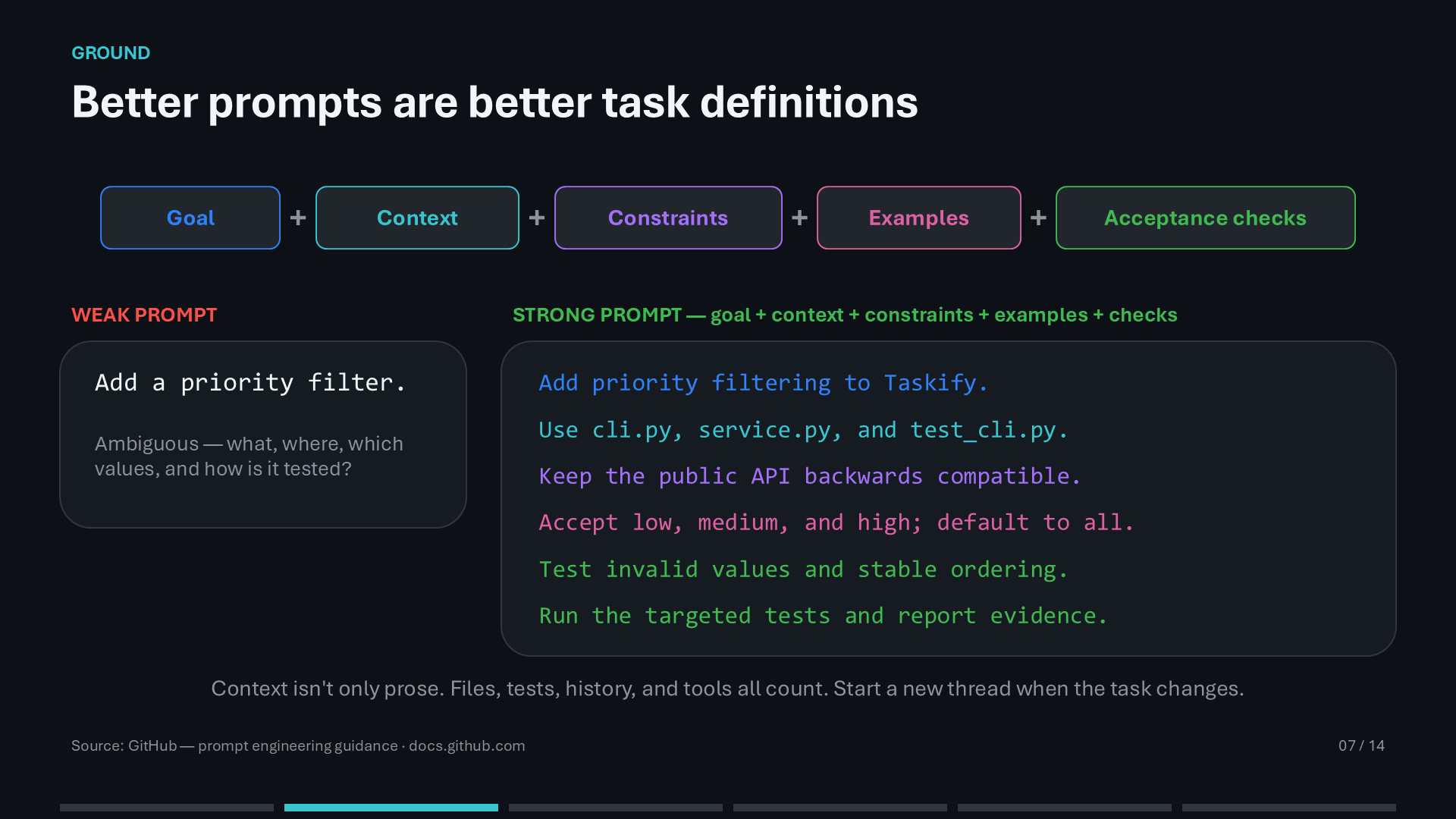
Task: Select the Examples box
Action: click(x=919, y=218)
